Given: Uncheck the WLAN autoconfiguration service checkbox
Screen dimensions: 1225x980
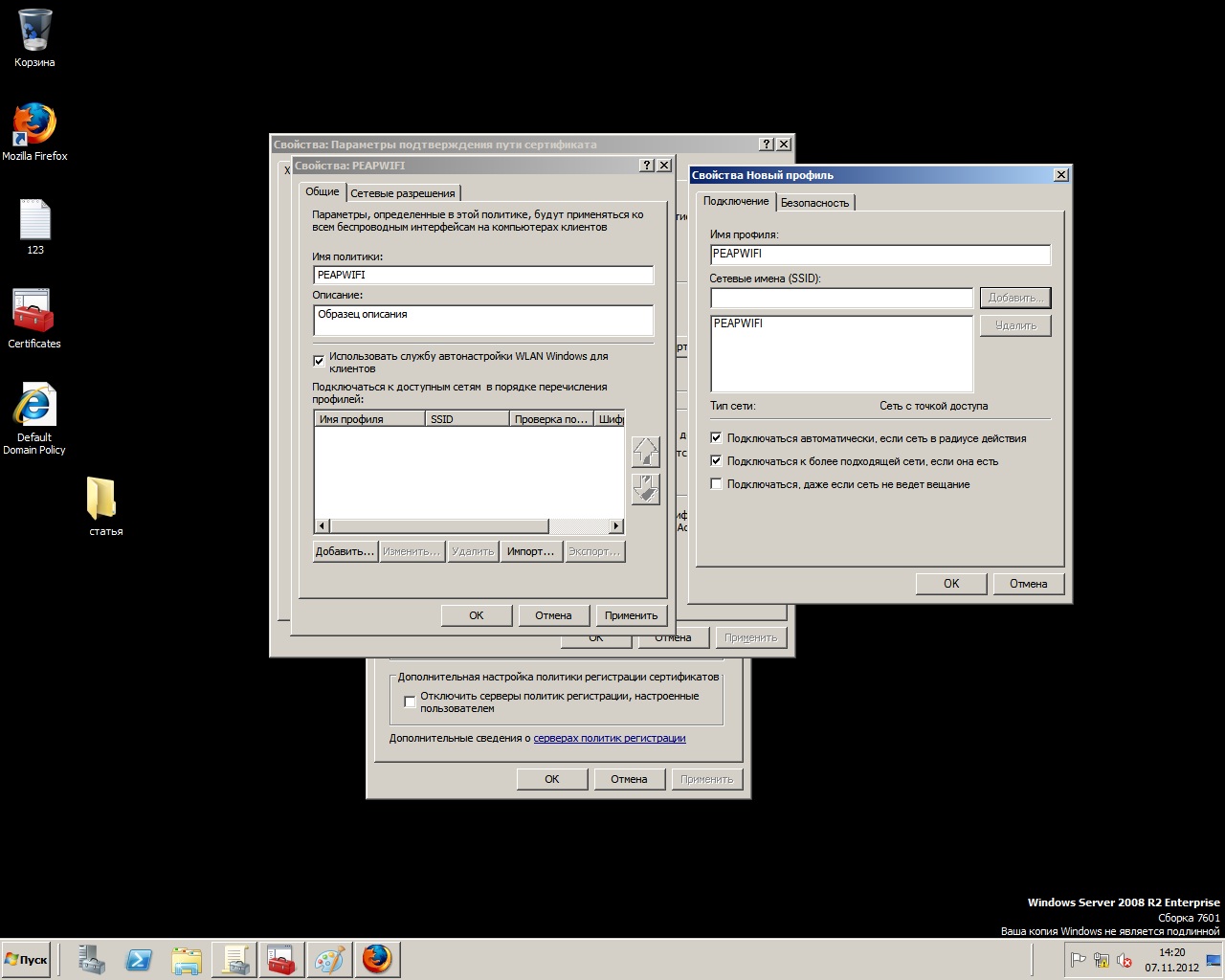Looking at the screenshot, I should tap(319, 361).
